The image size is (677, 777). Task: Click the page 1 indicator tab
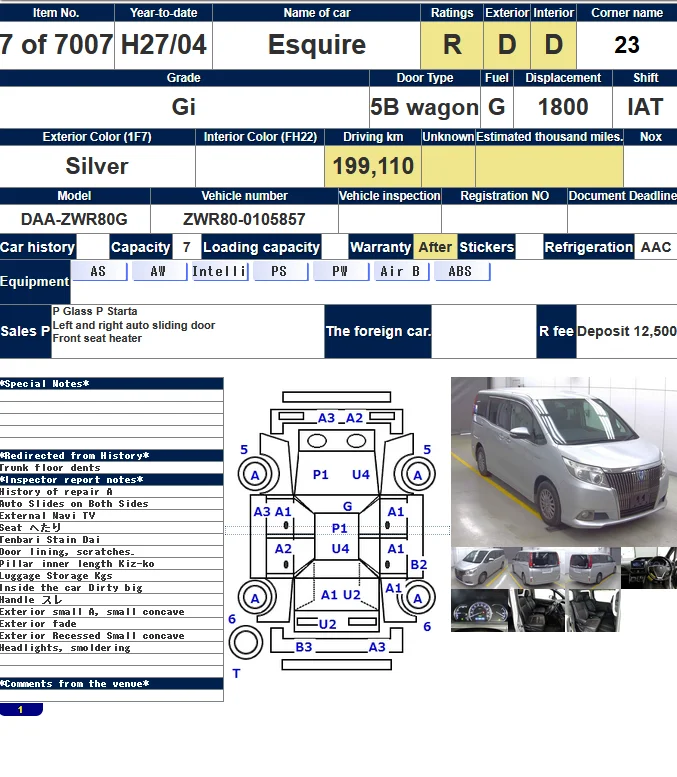pyautogui.click(x=21, y=710)
